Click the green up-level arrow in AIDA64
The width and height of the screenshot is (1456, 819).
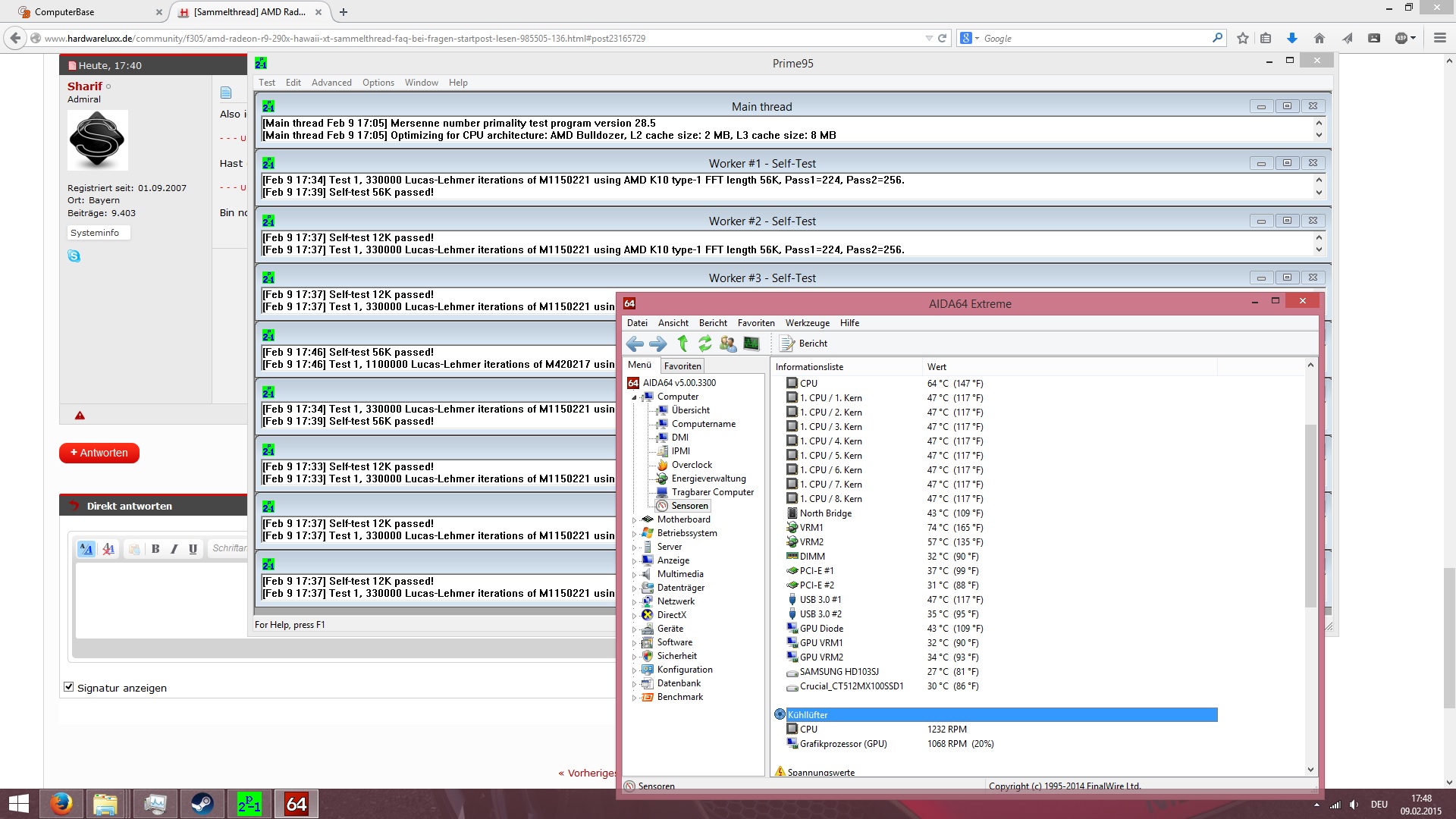682,344
